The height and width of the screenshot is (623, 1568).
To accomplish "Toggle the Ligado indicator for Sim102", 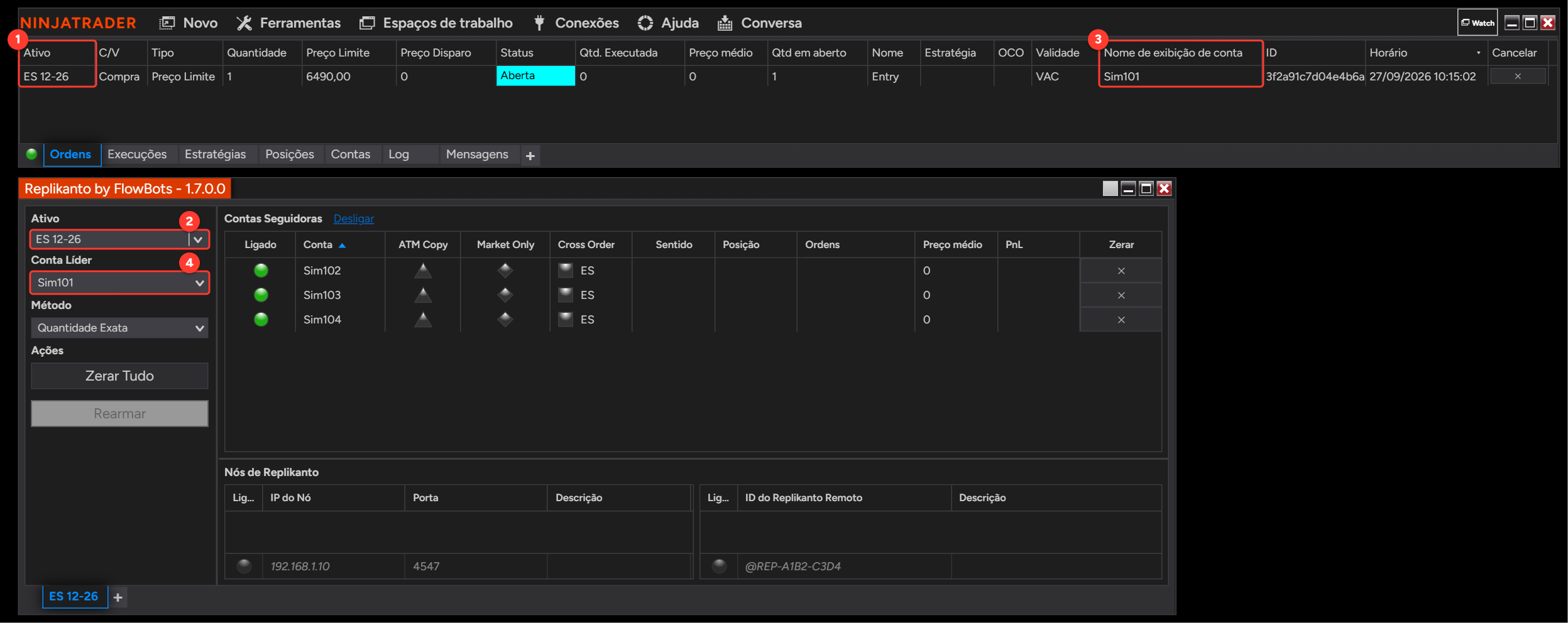I will [x=261, y=271].
